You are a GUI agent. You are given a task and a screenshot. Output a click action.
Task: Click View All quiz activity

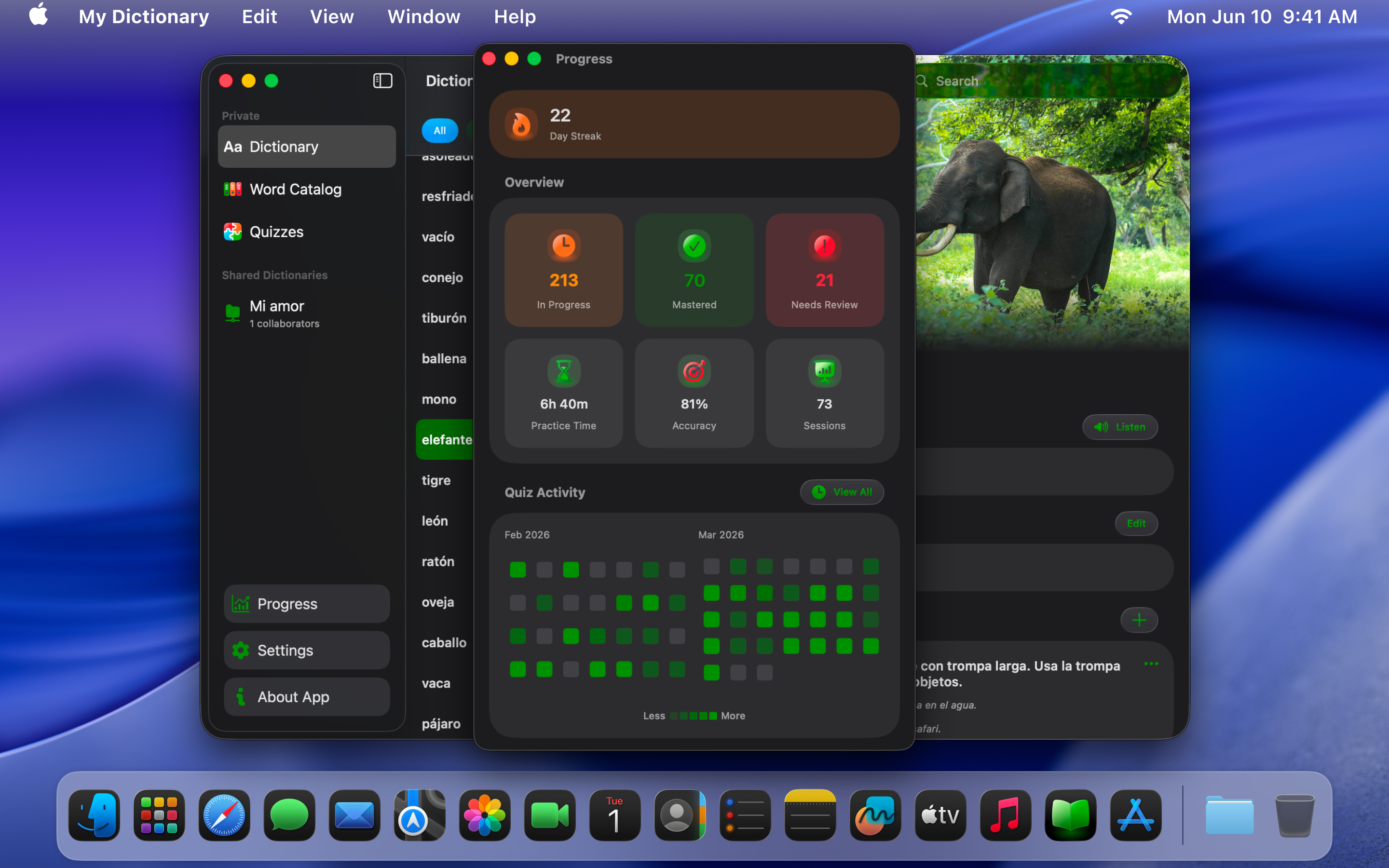[842, 492]
